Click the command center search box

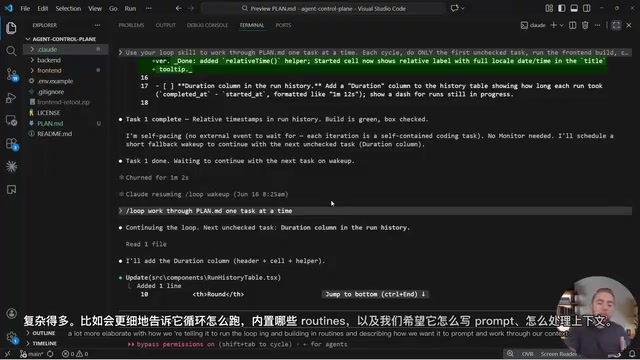(323, 8)
